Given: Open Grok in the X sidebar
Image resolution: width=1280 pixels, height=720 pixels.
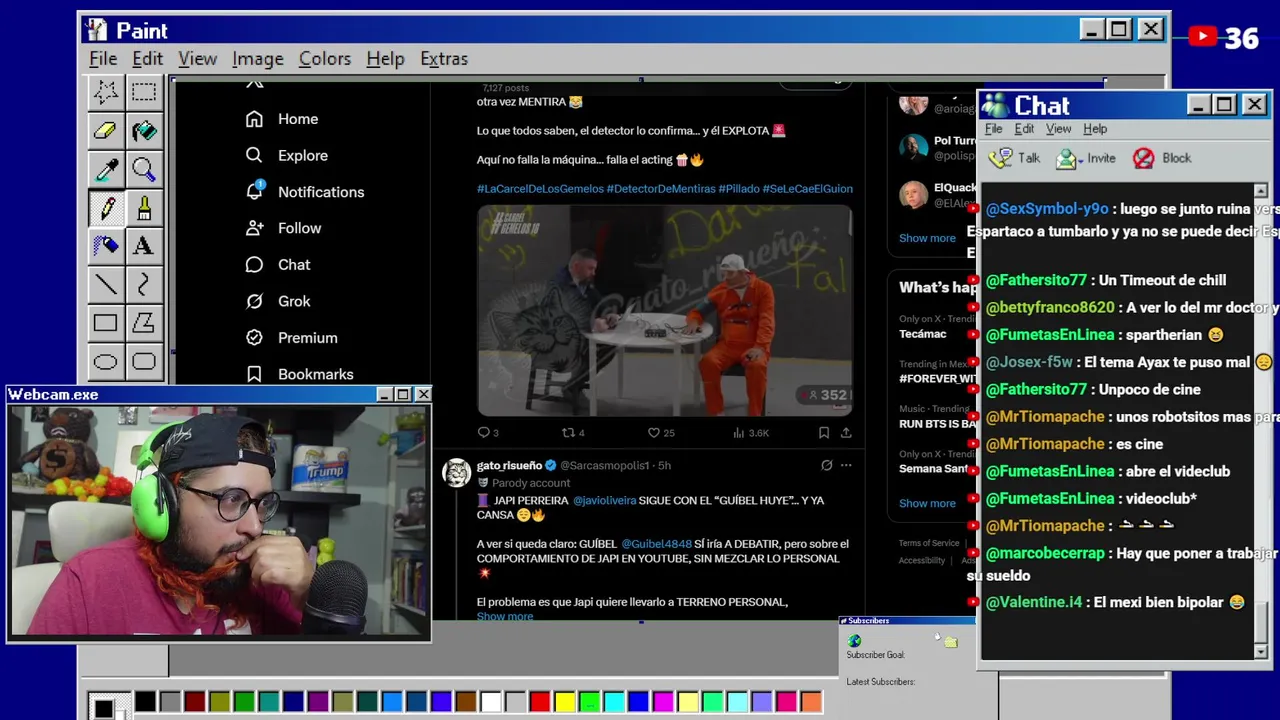Looking at the screenshot, I should (278, 301).
